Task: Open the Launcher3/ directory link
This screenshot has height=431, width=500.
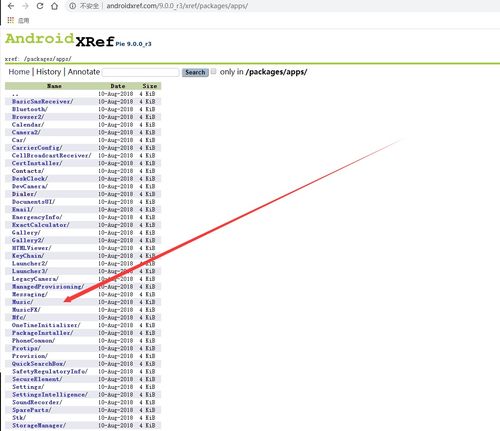Action: [30, 271]
